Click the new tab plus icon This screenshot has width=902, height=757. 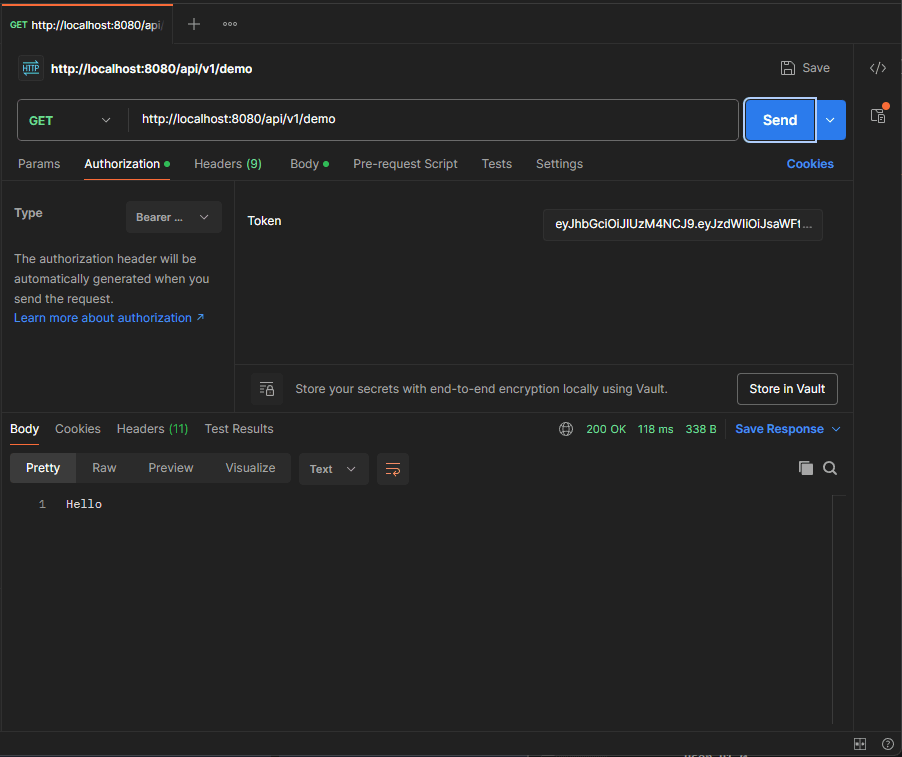(x=194, y=24)
